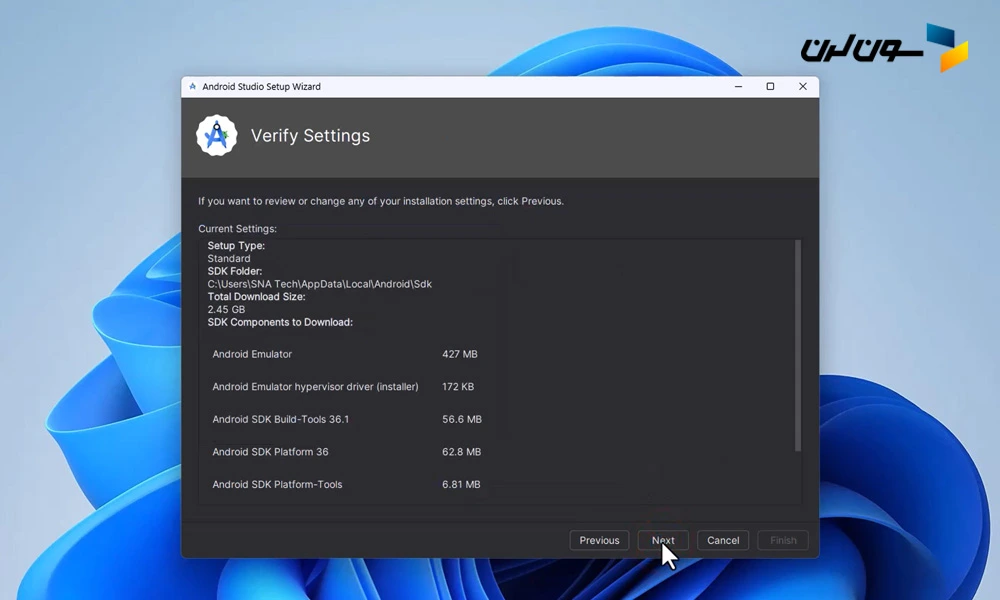Click the Android Studio Setup Wizard title text
The image size is (1000, 600).
click(261, 87)
